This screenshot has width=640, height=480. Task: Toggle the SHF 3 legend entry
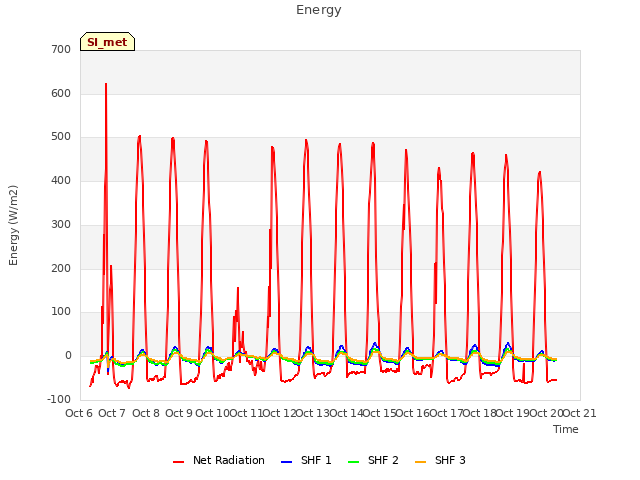440,460
